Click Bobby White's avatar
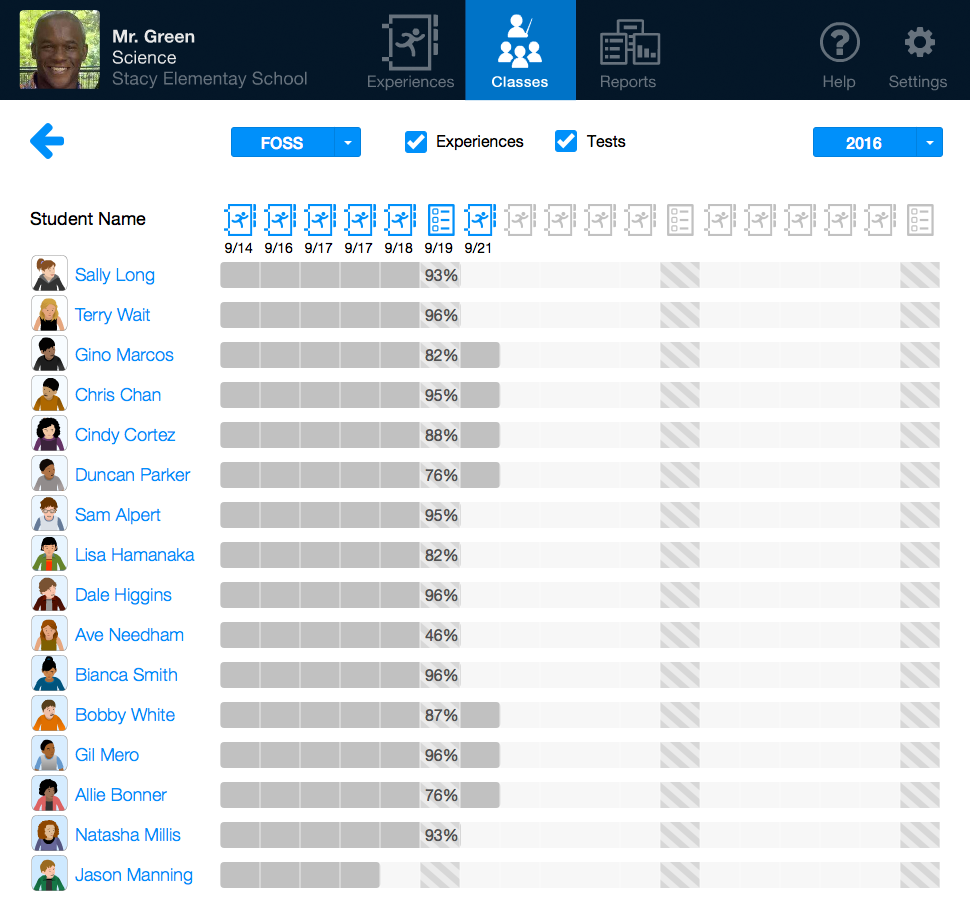The image size is (970, 900). click(x=49, y=713)
